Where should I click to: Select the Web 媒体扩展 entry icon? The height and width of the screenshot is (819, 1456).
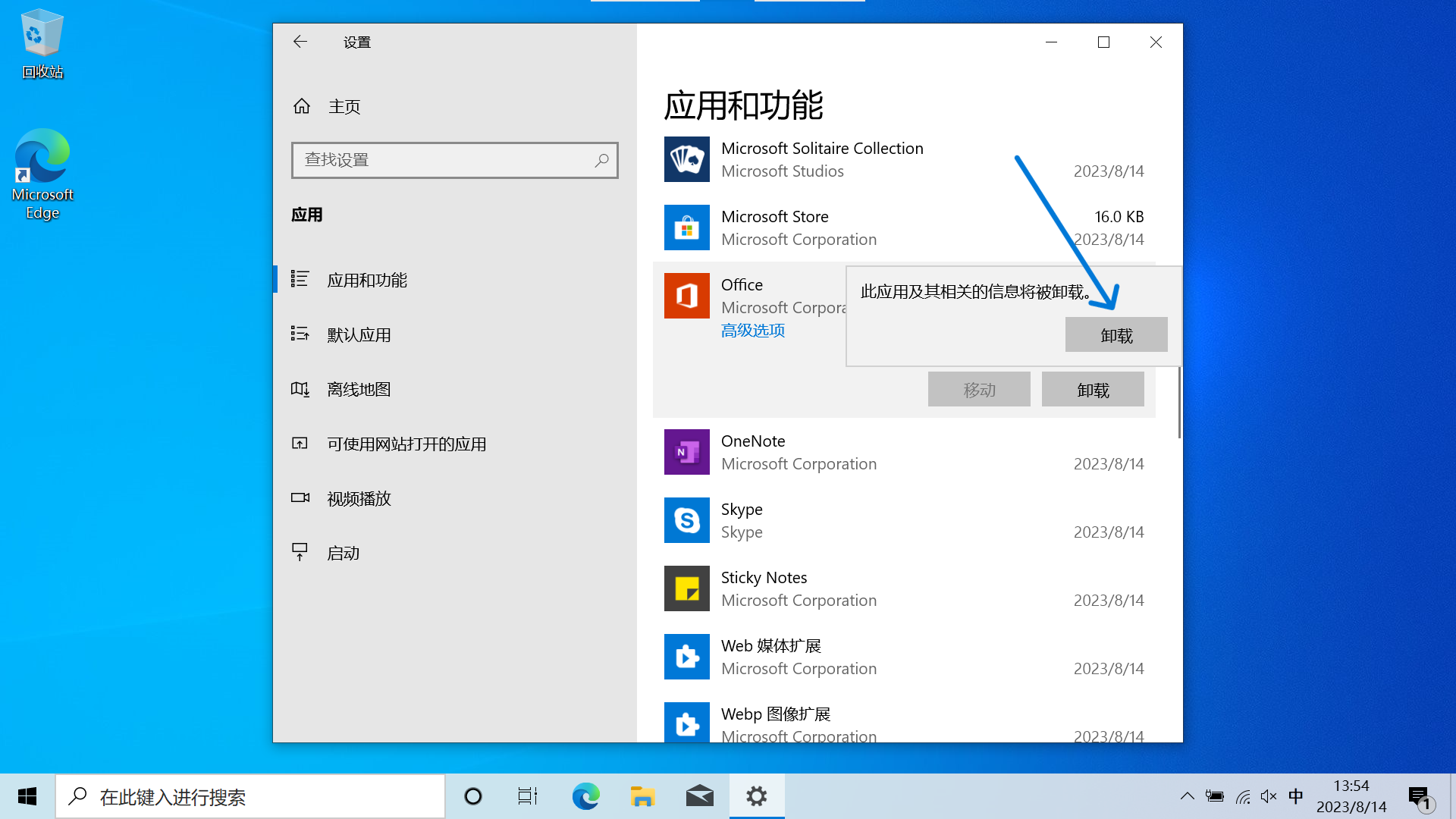(x=686, y=657)
